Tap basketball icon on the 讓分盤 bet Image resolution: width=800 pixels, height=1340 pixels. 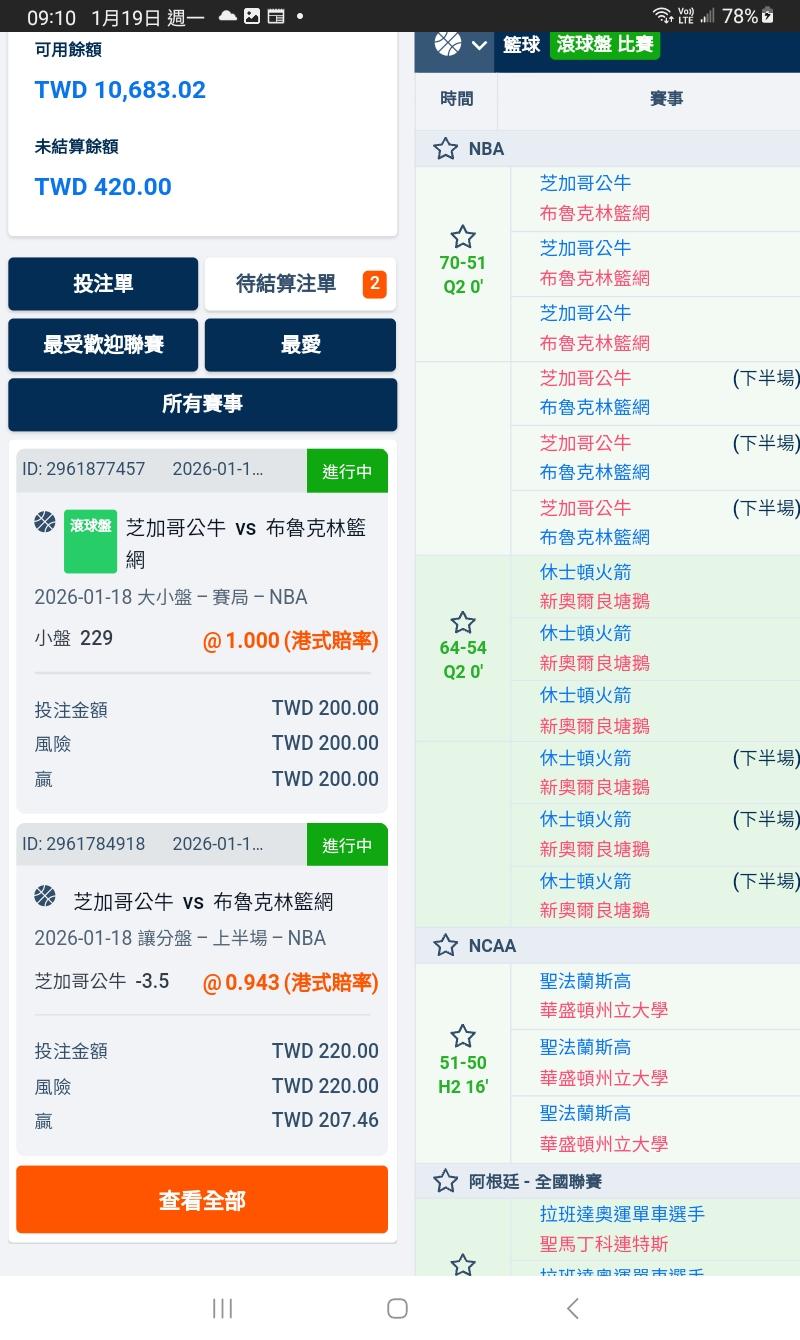(45, 895)
